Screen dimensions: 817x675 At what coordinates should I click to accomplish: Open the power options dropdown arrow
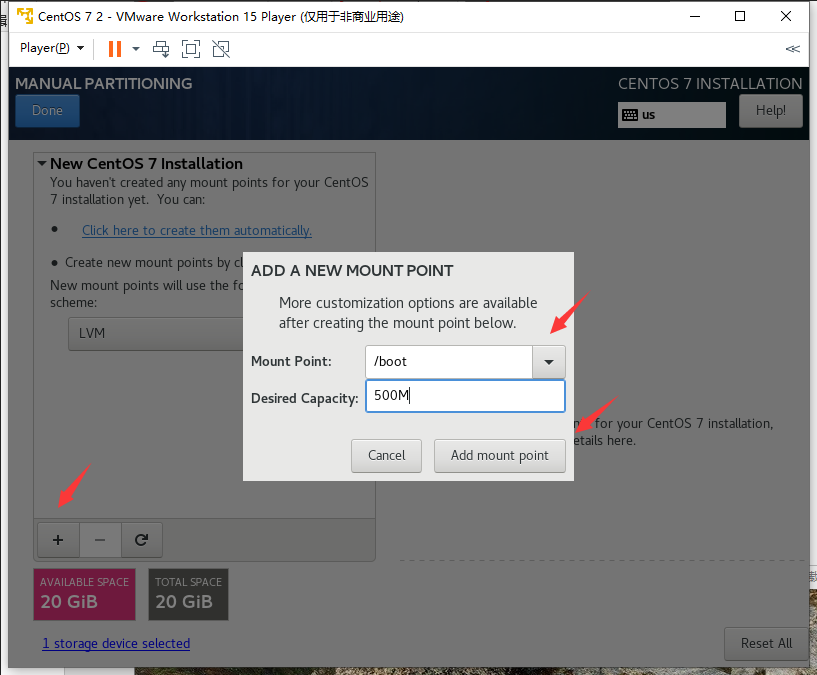[x=136, y=49]
